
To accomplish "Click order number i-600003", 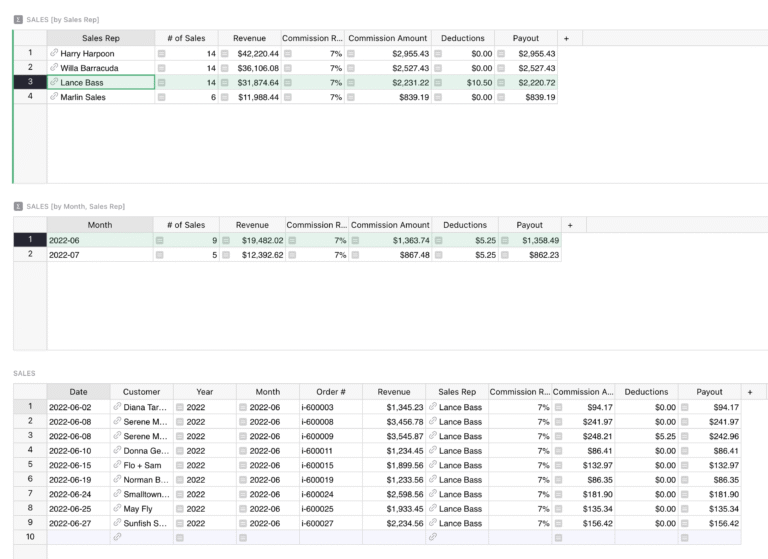I will 331,407.
